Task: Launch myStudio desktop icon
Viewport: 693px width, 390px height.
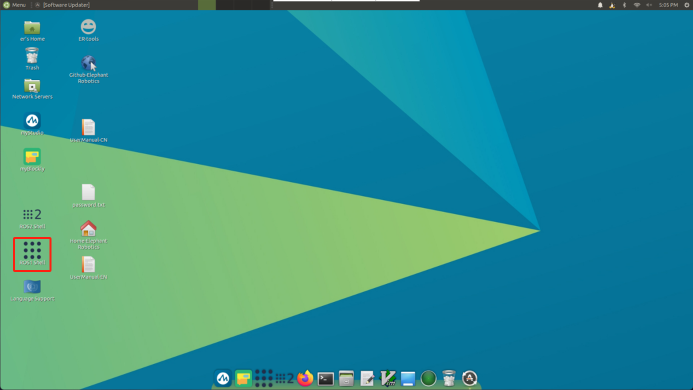Action: coord(32,124)
